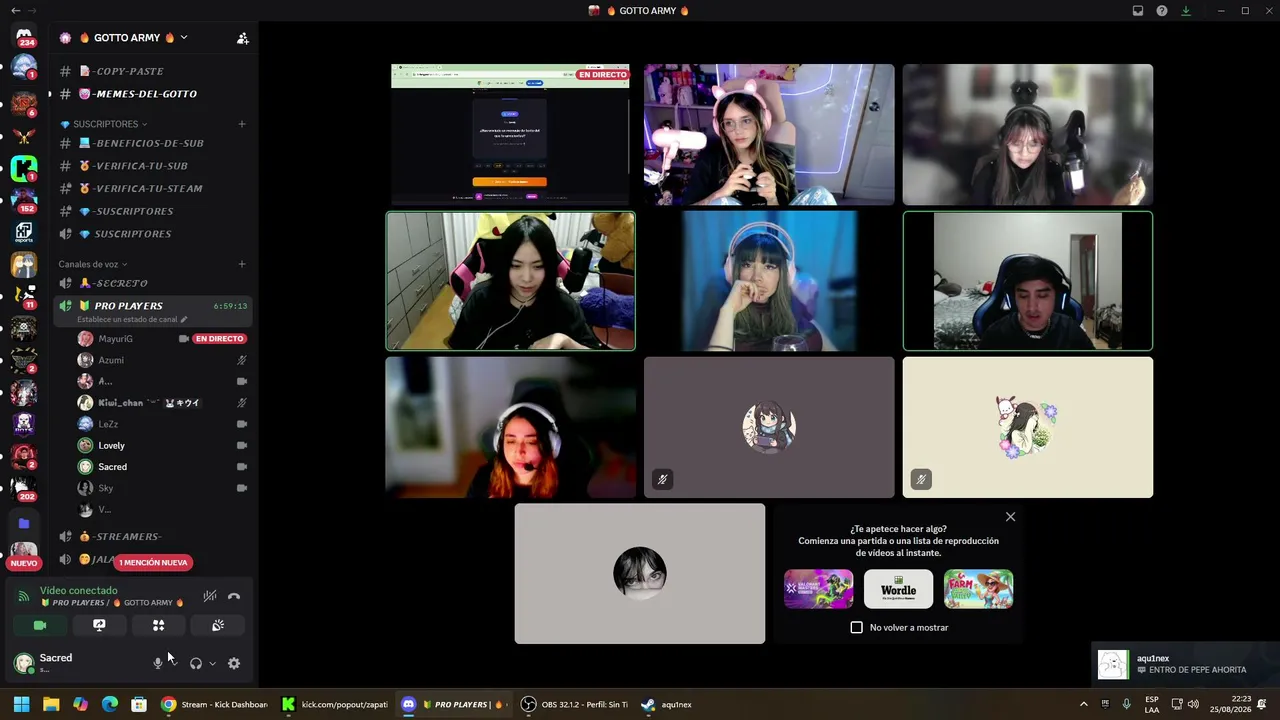Viewport: 1280px width, 720px height.
Task: Collapse the Canales de voz category
Action: [x=92, y=264]
